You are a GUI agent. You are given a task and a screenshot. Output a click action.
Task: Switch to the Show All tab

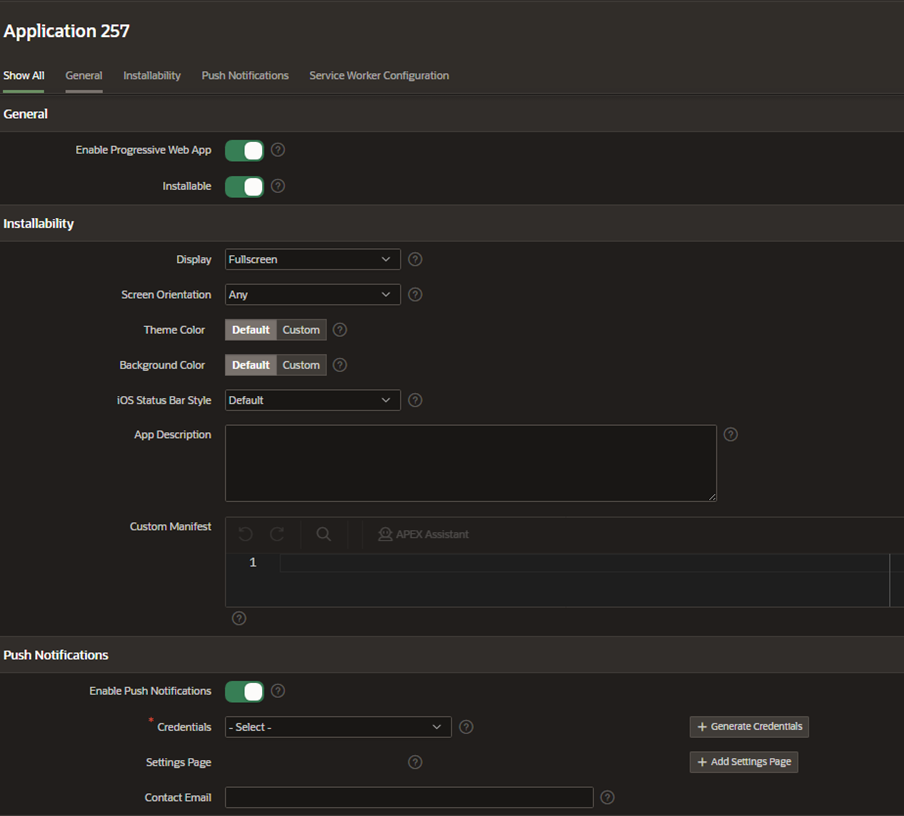[24, 76]
